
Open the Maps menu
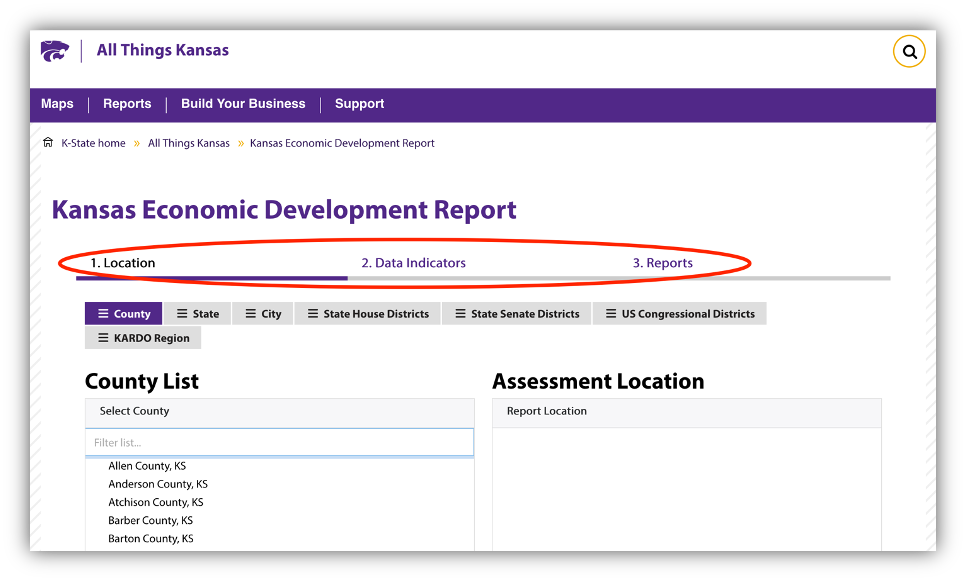tap(57, 104)
